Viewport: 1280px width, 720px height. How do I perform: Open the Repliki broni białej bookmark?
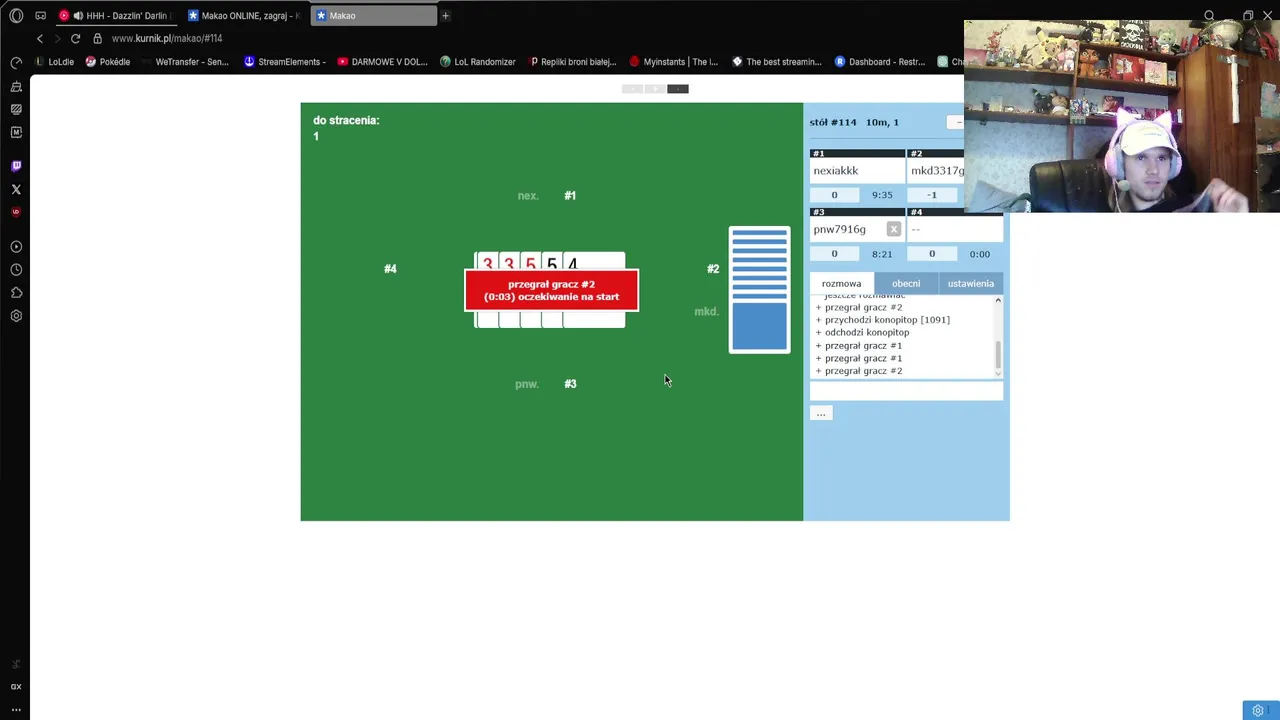point(573,62)
